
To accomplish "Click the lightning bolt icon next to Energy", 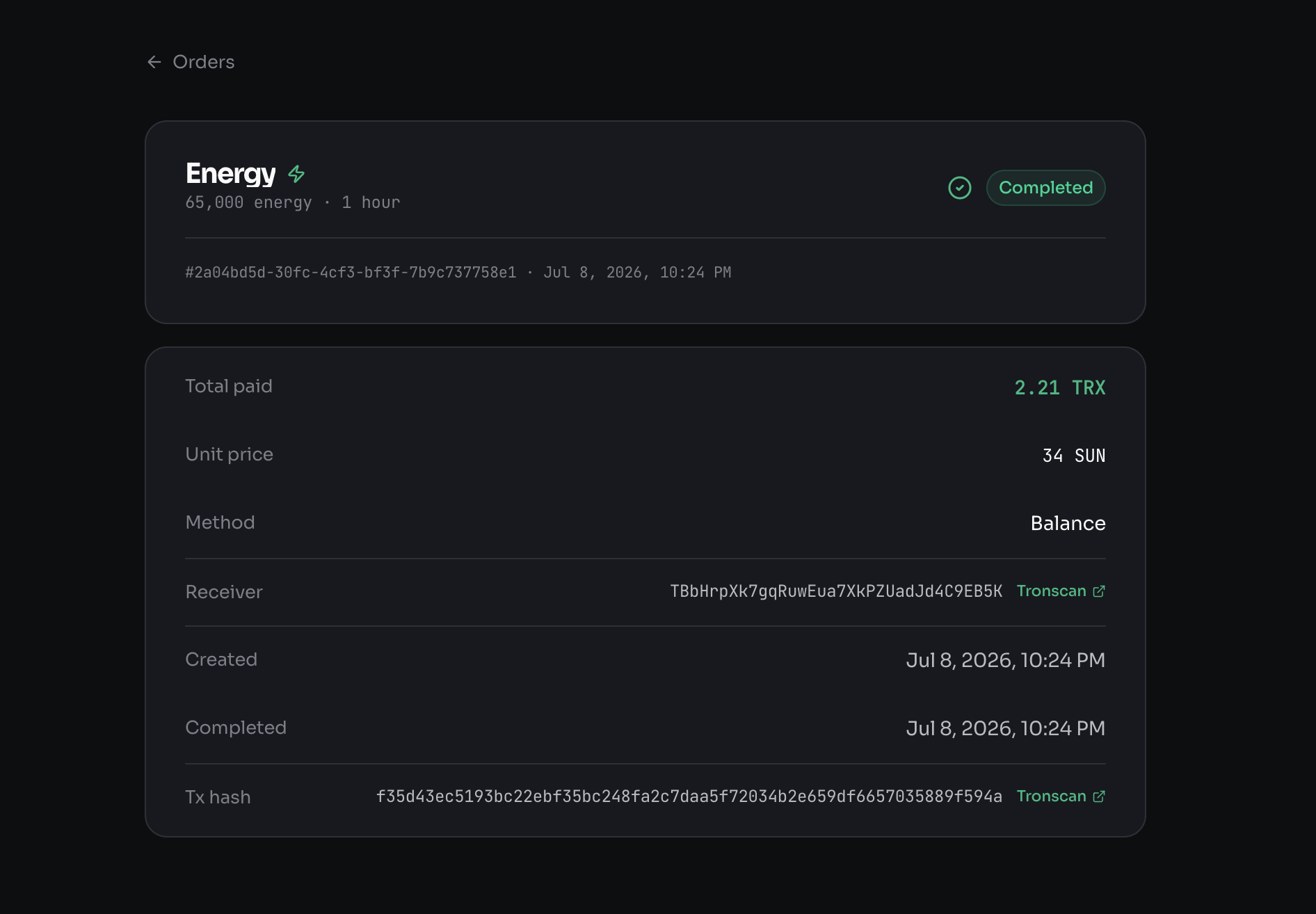I will (296, 173).
